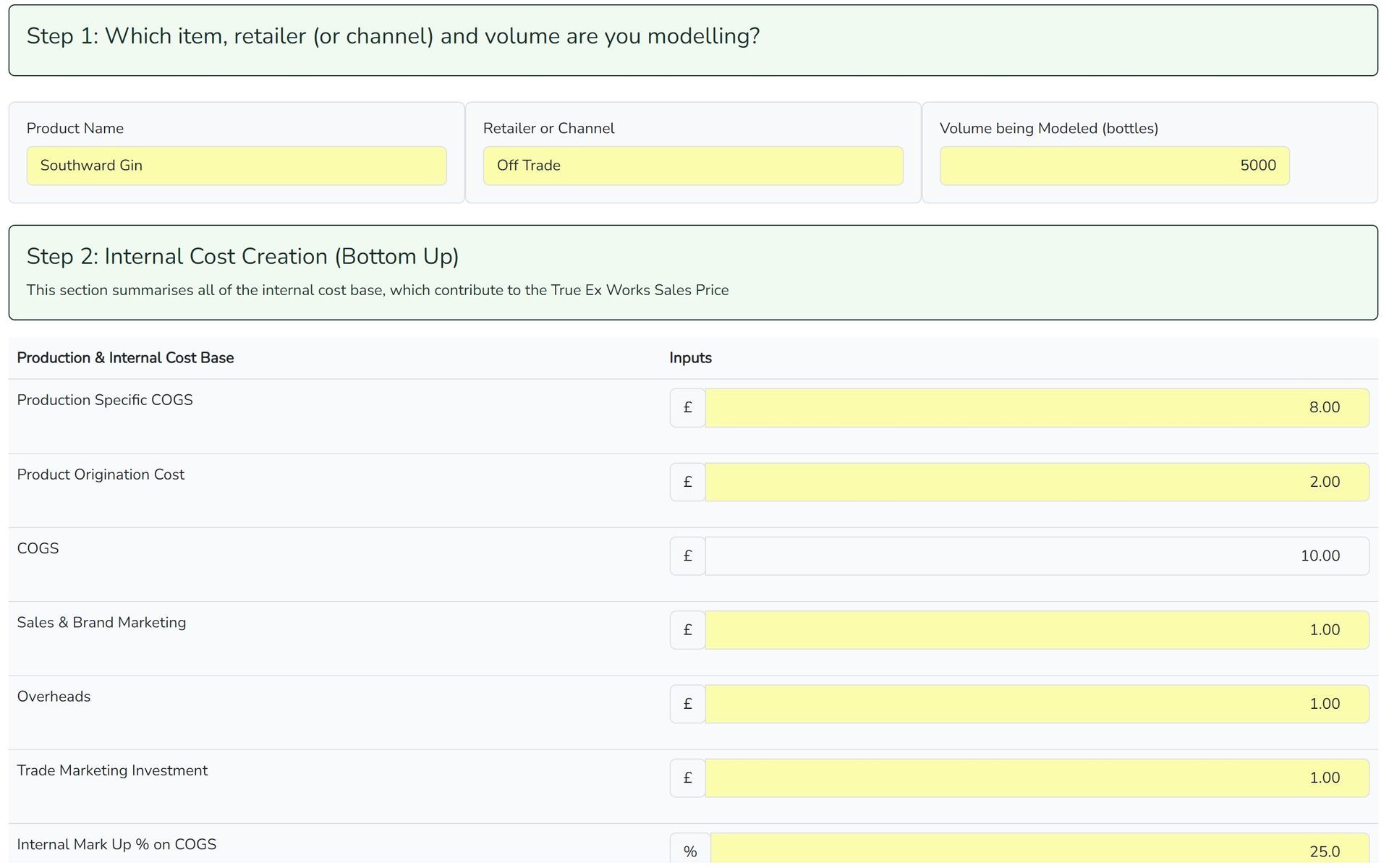This screenshot has width=1389, height=868.
Task: Edit the Overheads input value
Action: [x=1037, y=705]
